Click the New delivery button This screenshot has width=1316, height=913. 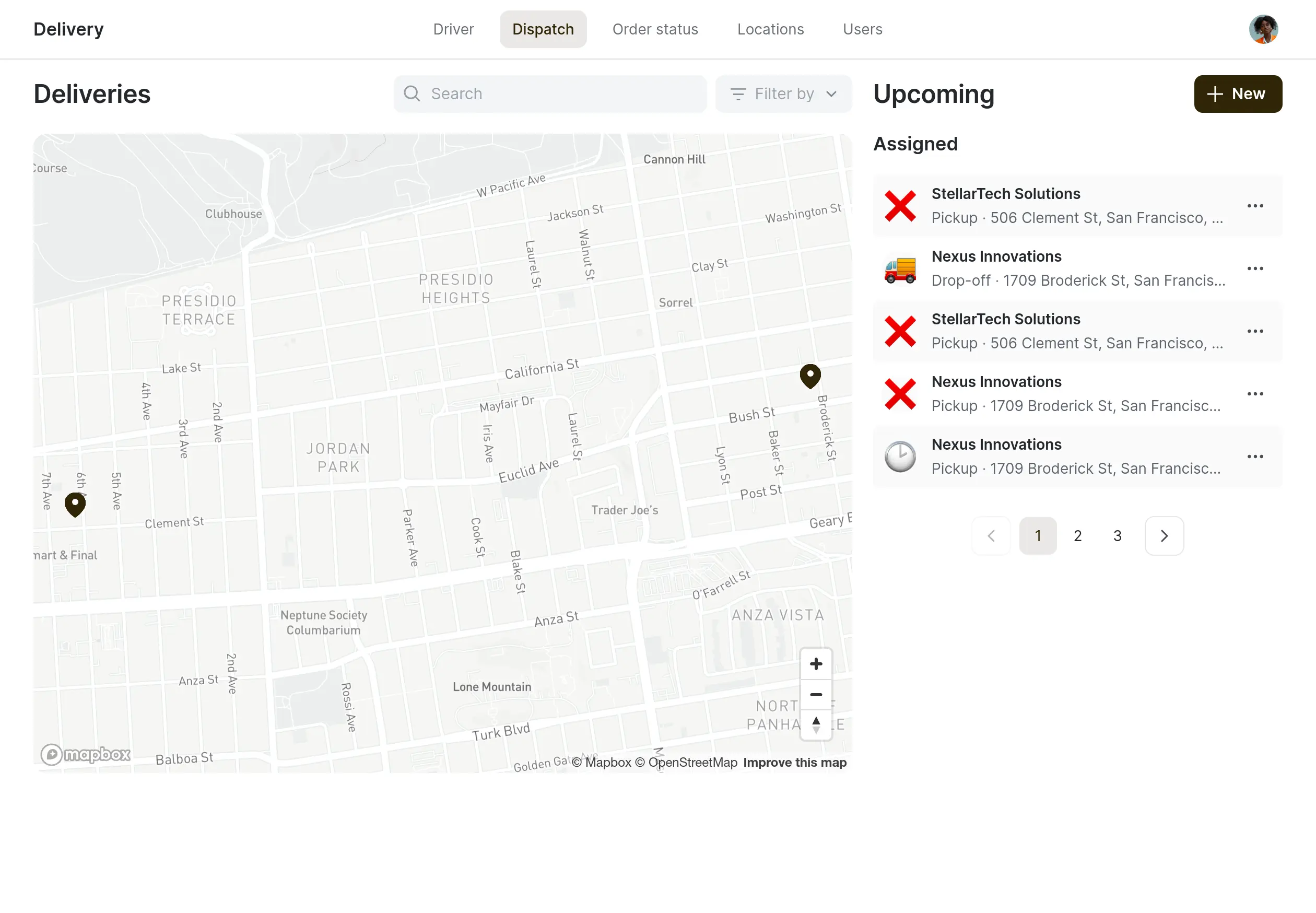point(1237,94)
